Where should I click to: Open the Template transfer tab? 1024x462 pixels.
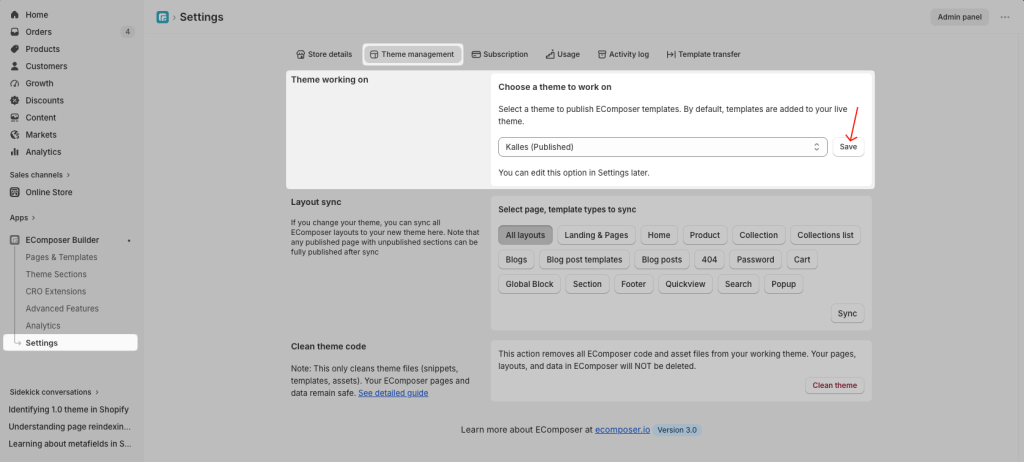[x=703, y=54]
